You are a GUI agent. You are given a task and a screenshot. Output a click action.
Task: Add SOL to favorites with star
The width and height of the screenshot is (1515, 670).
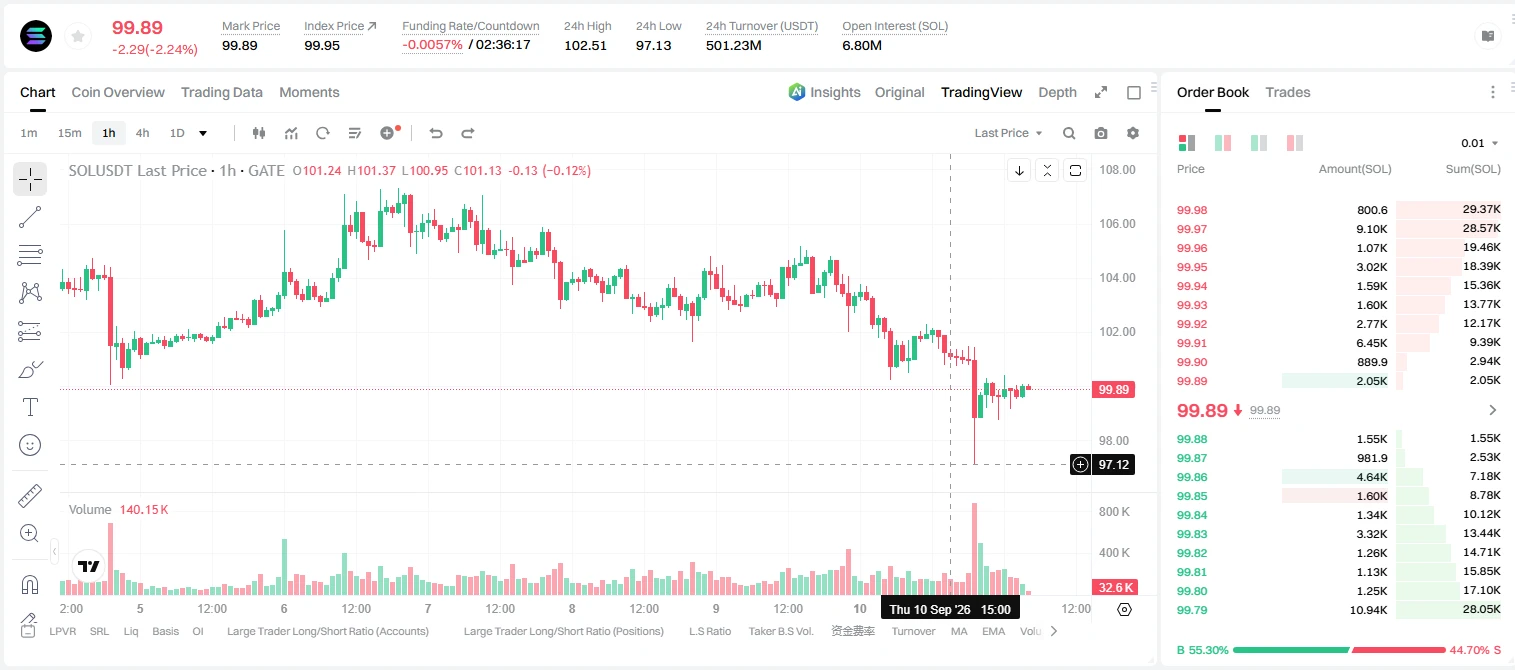tap(77, 37)
